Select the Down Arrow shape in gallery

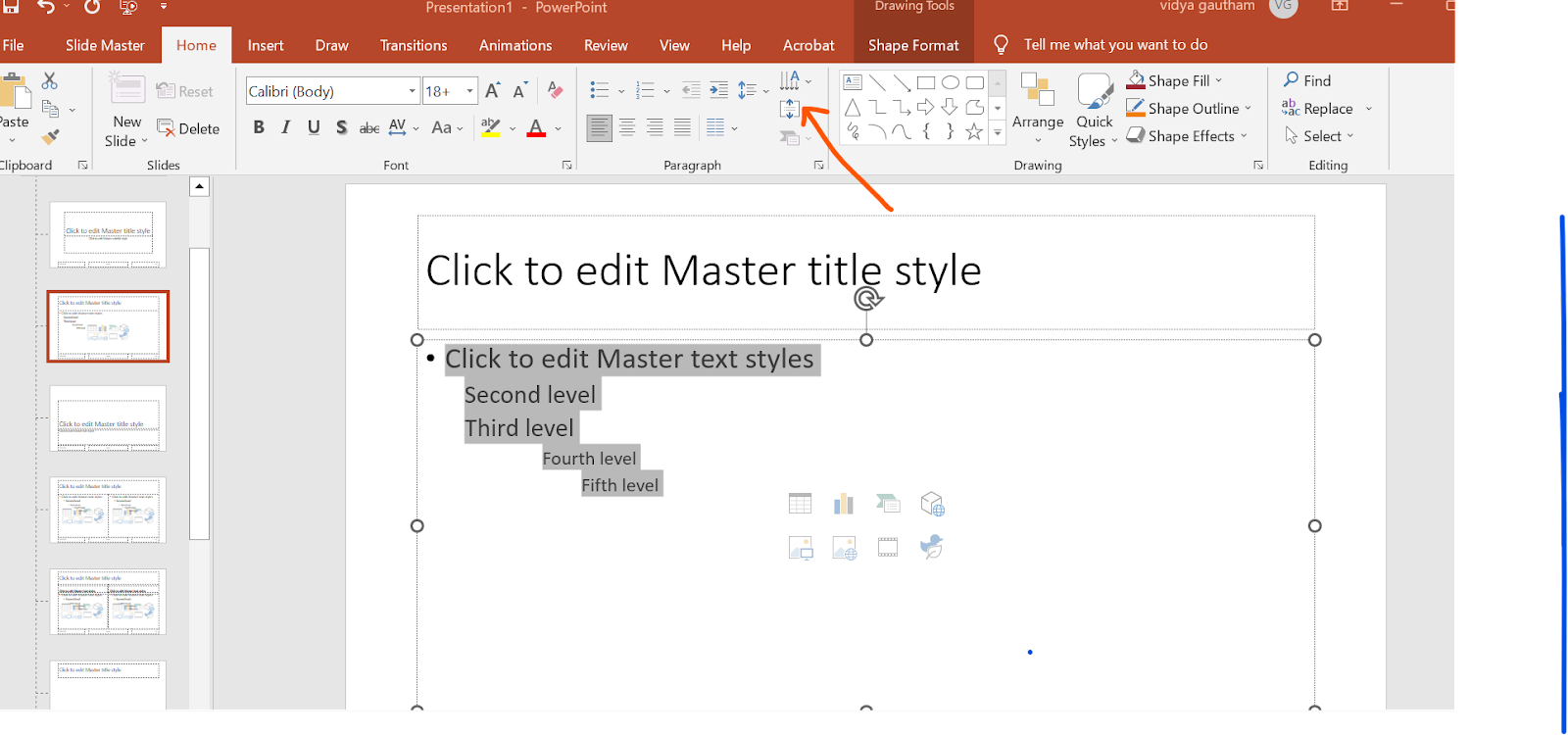click(950, 107)
